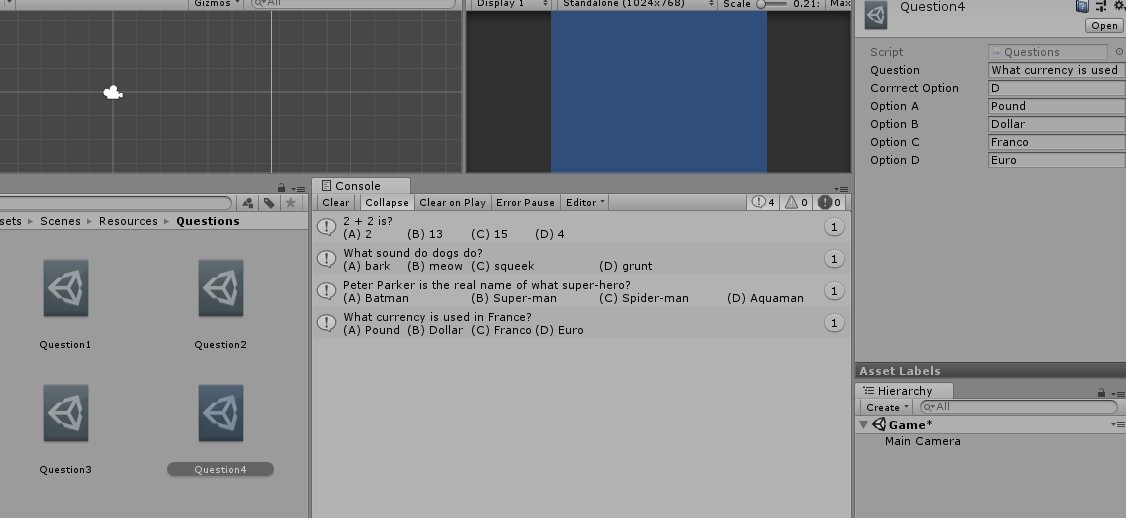Screen dimensions: 1126x518
Task: Click the Script object picker circle
Action: coord(1119,52)
